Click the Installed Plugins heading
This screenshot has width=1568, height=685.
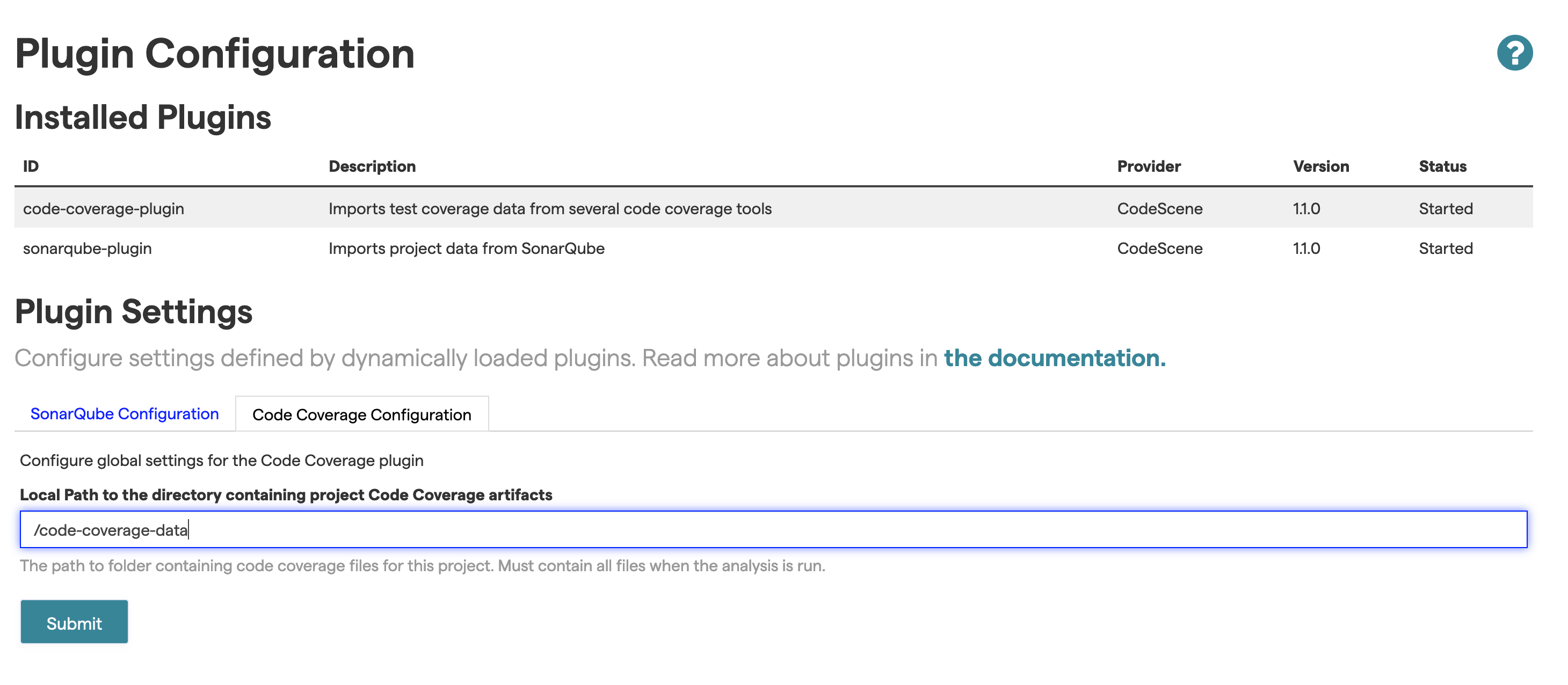(144, 118)
